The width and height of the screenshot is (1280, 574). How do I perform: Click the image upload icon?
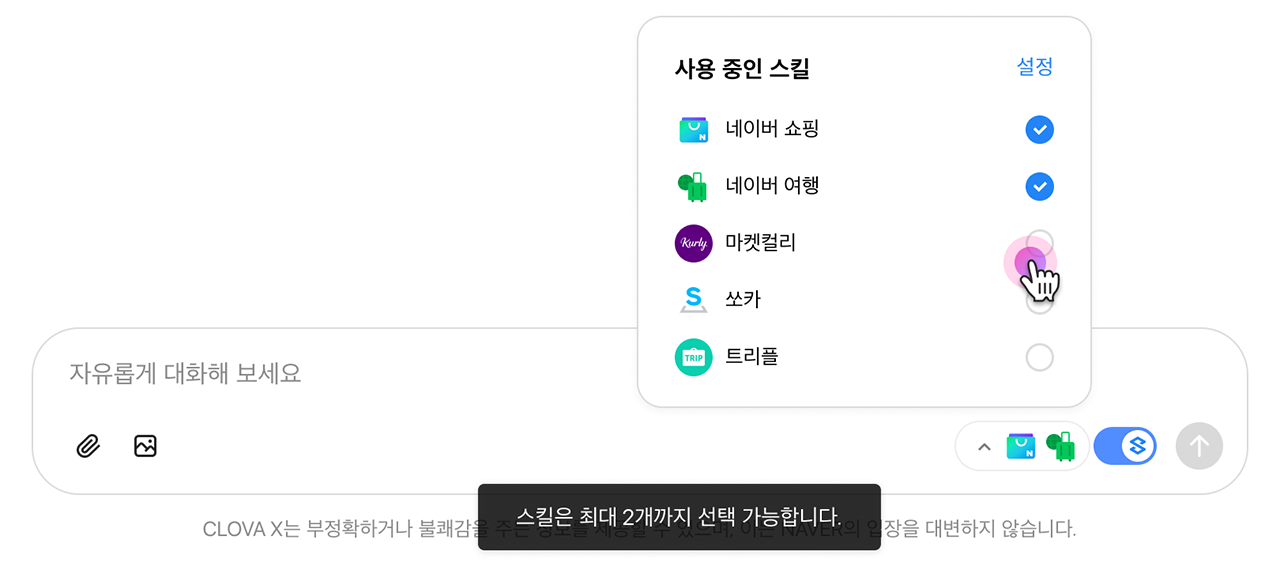point(145,446)
